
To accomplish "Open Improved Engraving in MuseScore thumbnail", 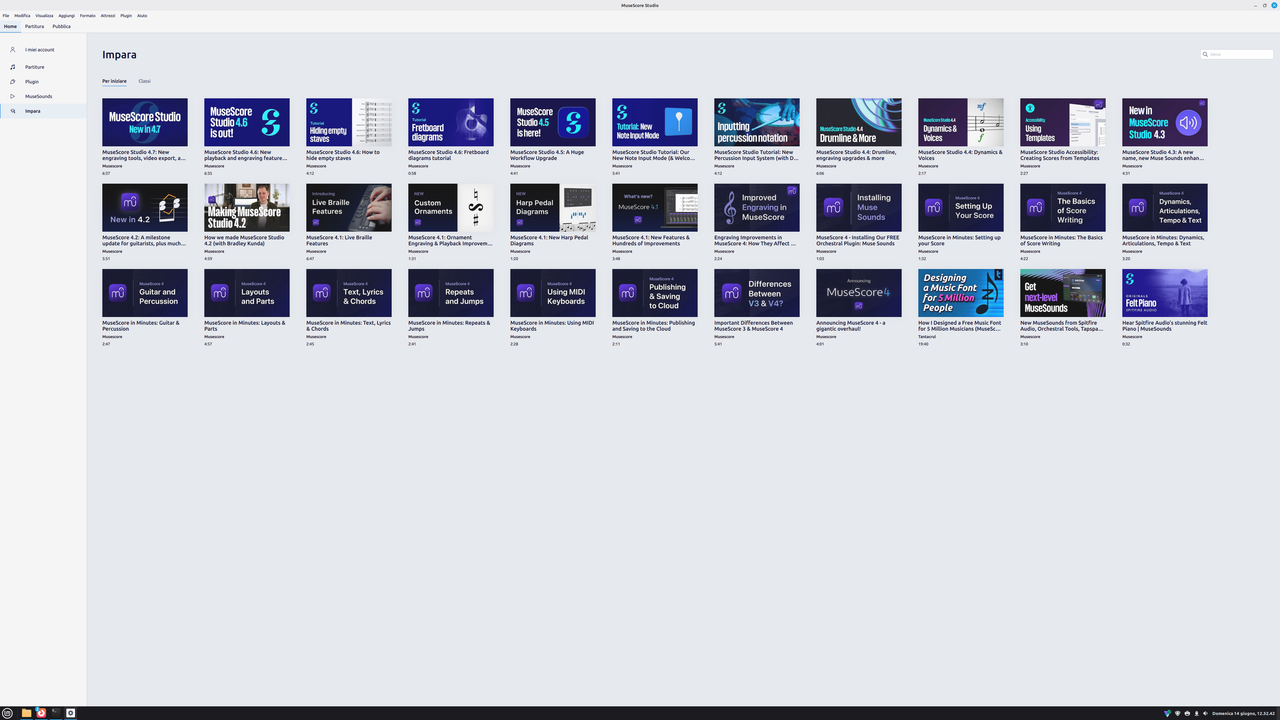I will coord(757,208).
